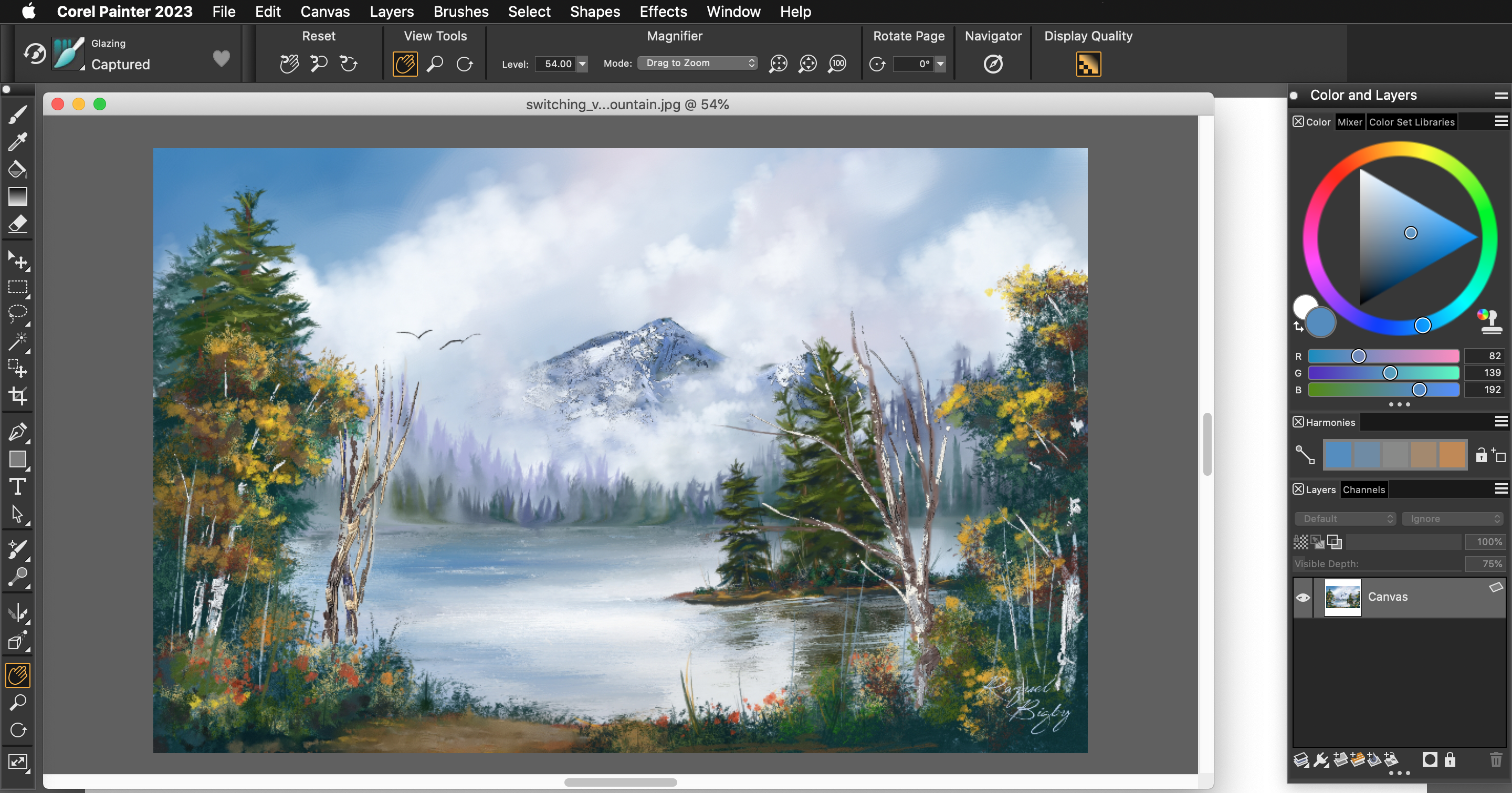This screenshot has height=793, width=1512.
Task: Open the Navigator compass icon
Action: pyautogui.click(x=993, y=64)
